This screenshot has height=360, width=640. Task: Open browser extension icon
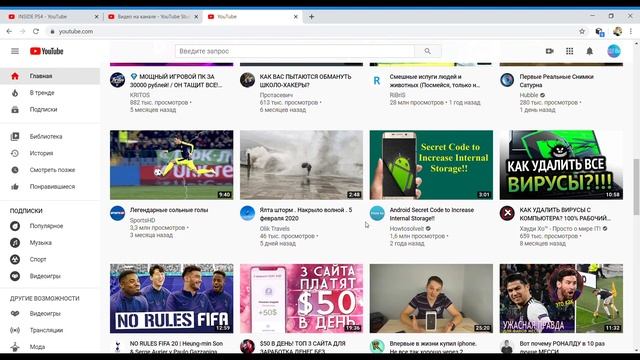coord(600,32)
